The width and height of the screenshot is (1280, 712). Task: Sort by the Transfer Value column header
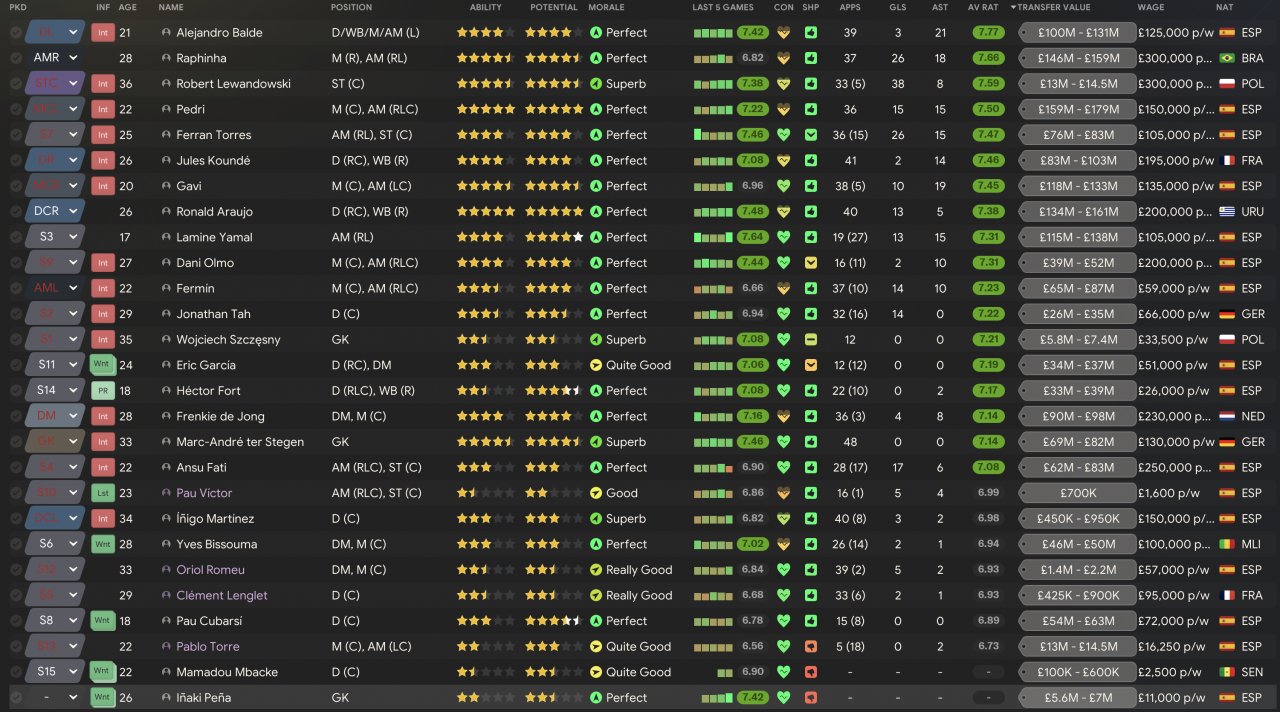point(1054,7)
